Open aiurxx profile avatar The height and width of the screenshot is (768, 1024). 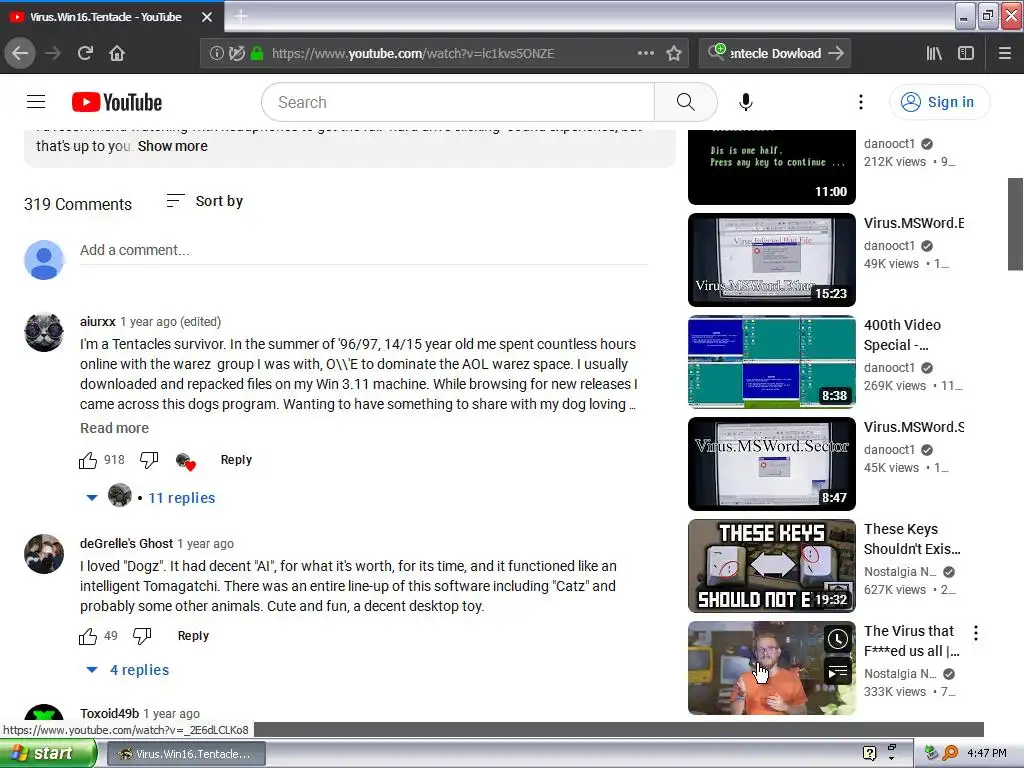44,332
